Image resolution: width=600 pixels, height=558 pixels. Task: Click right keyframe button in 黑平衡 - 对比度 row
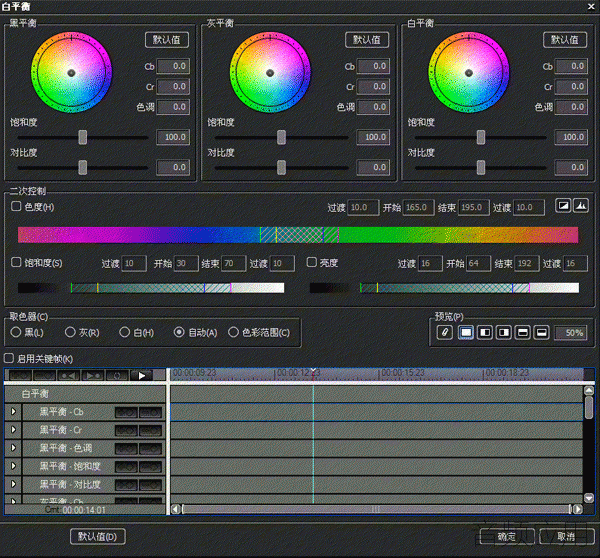pyautogui.click(x=150, y=485)
